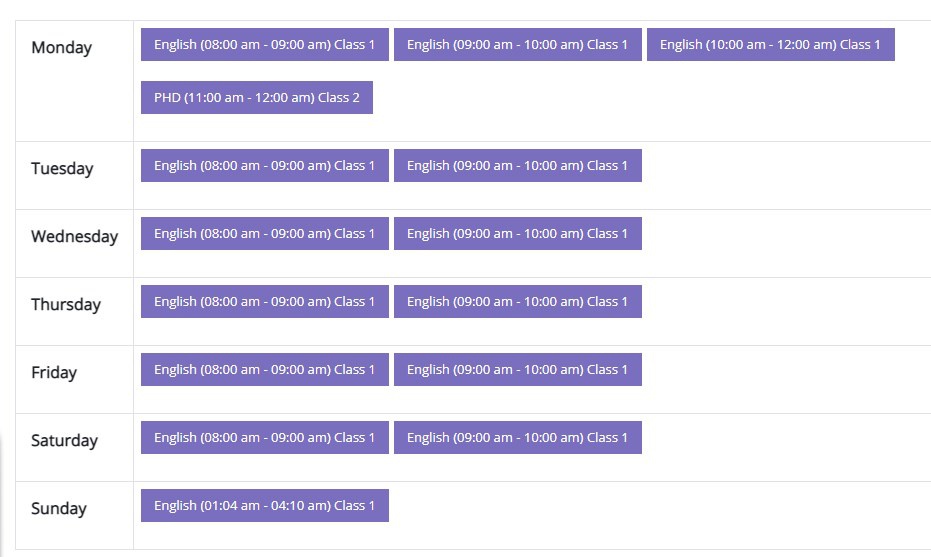The image size is (931, 557).
Task: Select the Sunday day label
Action: 59,509
